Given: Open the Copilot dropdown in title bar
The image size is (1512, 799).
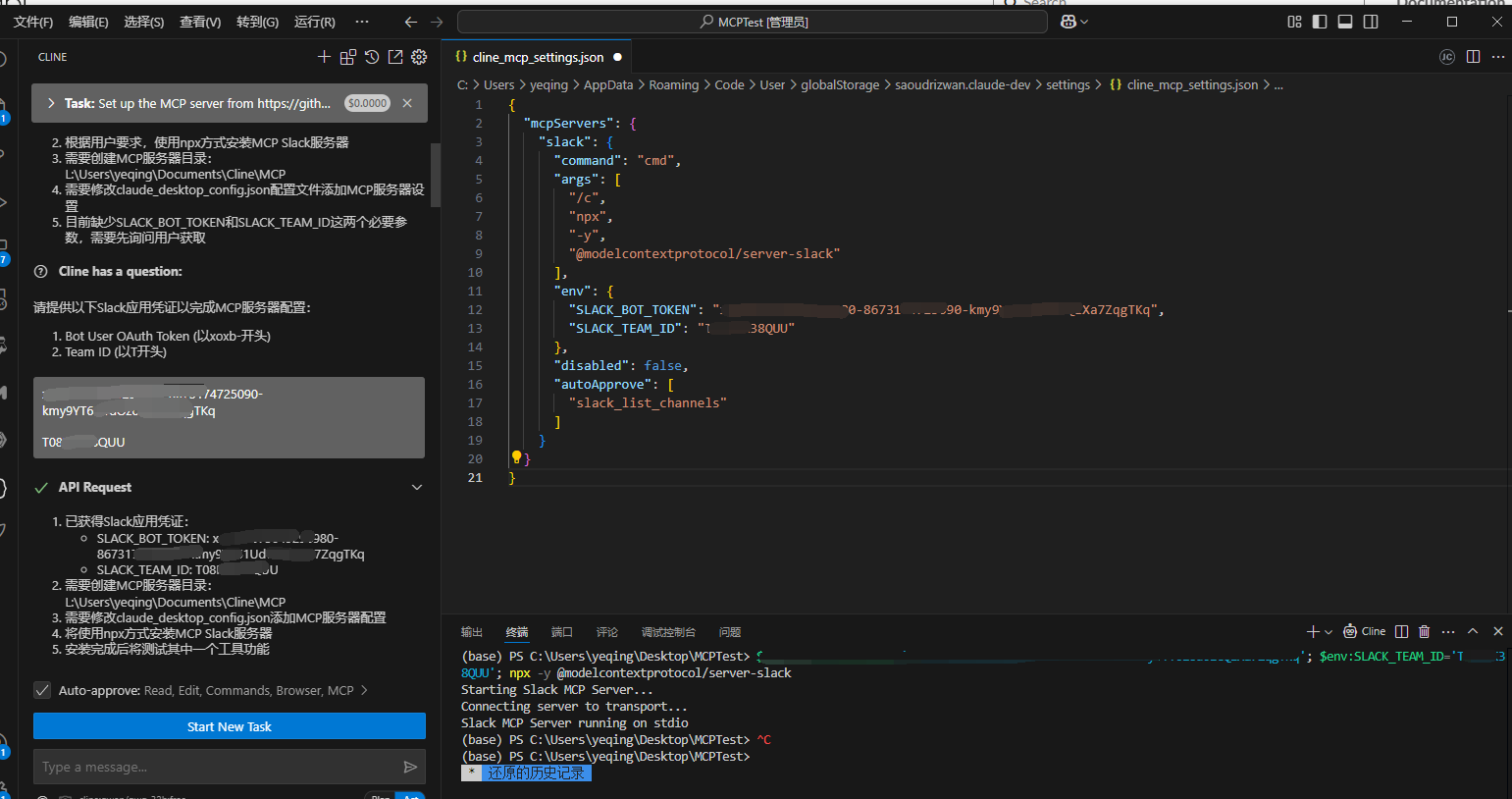Looking at the screenshot, I should tap(1075, 22).
